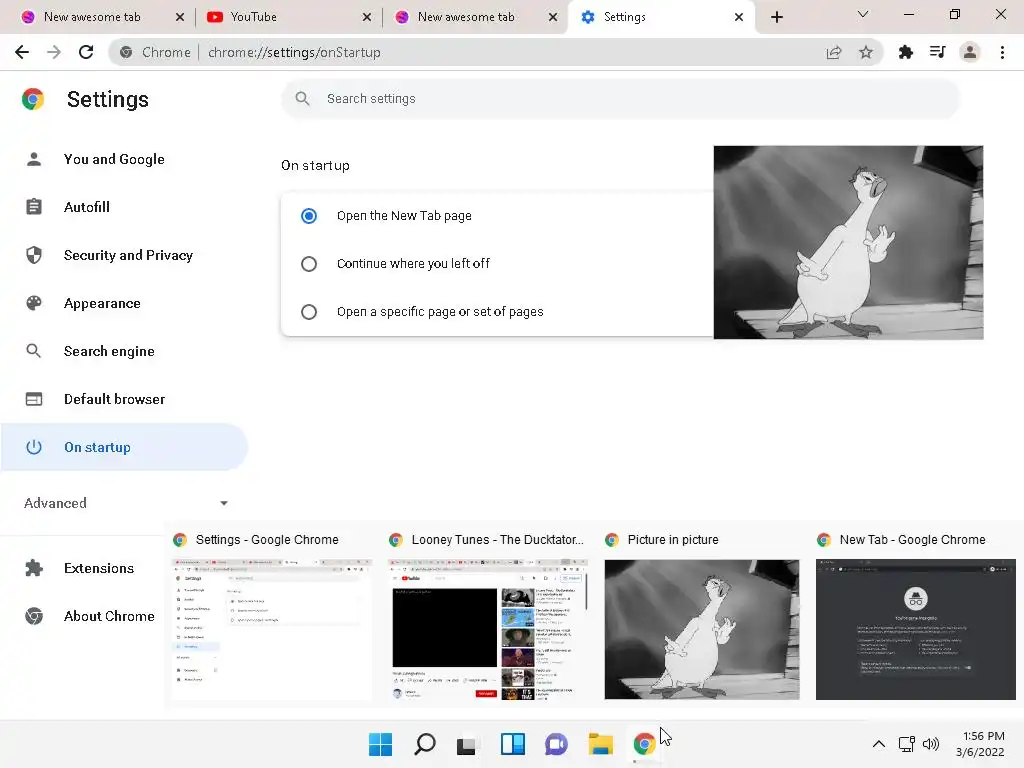The image size is (1024, 768).
Task: Switch to Picture in picture preview
Action: [x=702, y=616]
